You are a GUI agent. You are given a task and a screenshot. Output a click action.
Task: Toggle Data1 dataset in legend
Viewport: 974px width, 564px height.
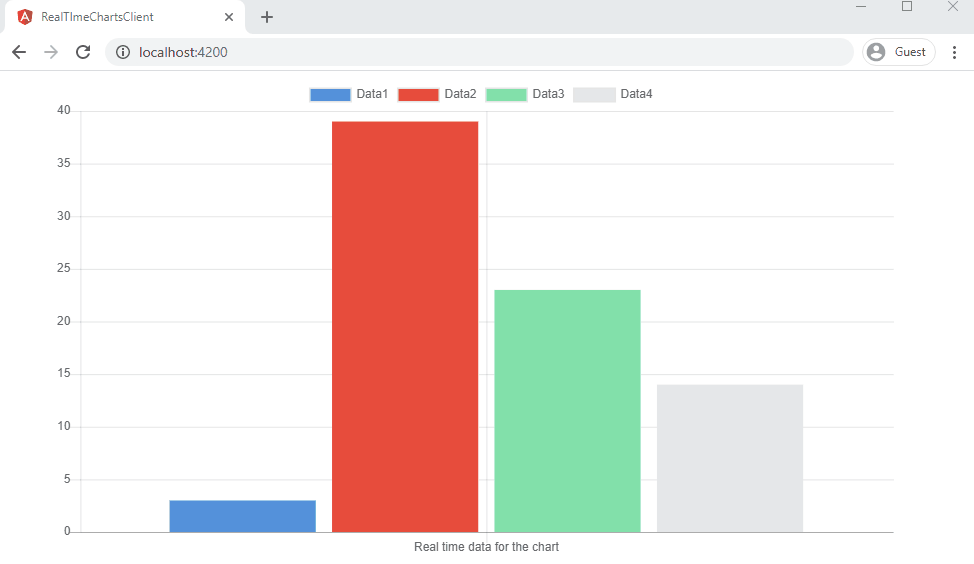click(330, 95)
